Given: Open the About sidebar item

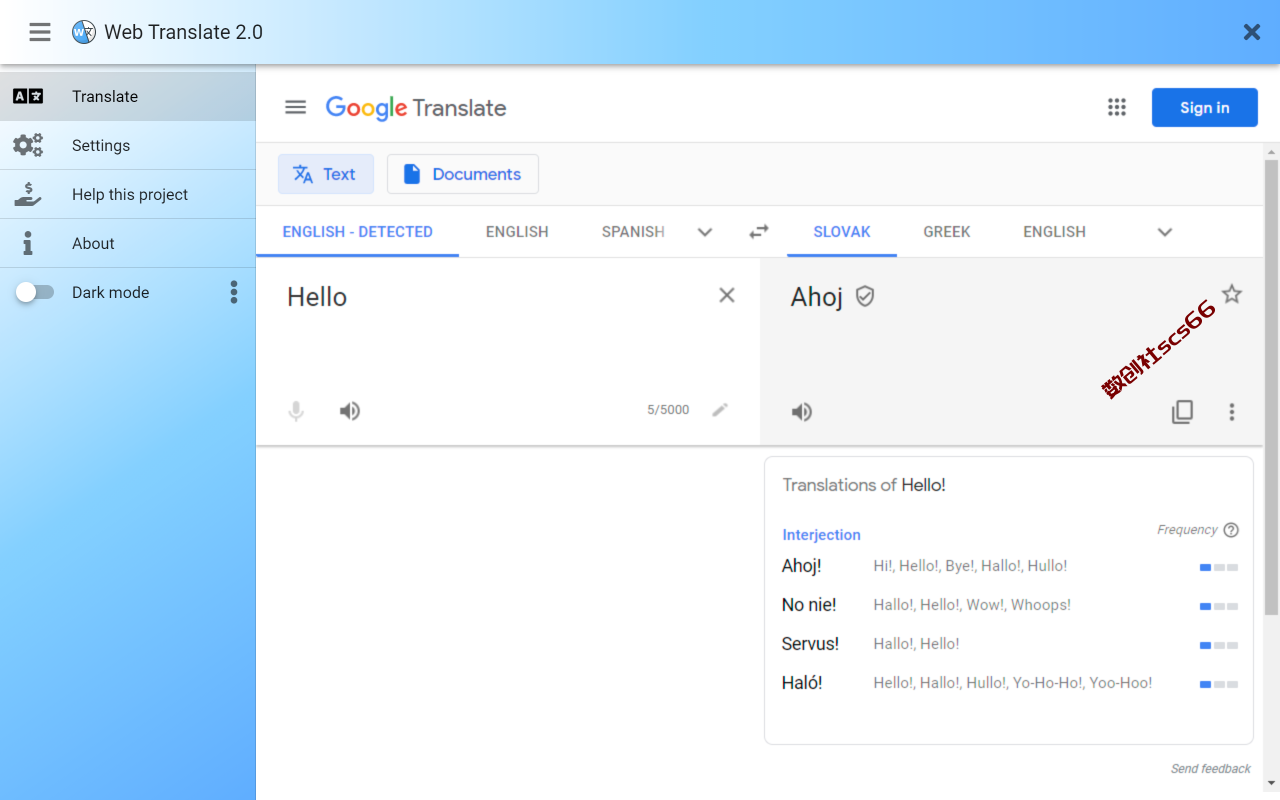Looking at the screenshot, I should (x=128, y=243).
